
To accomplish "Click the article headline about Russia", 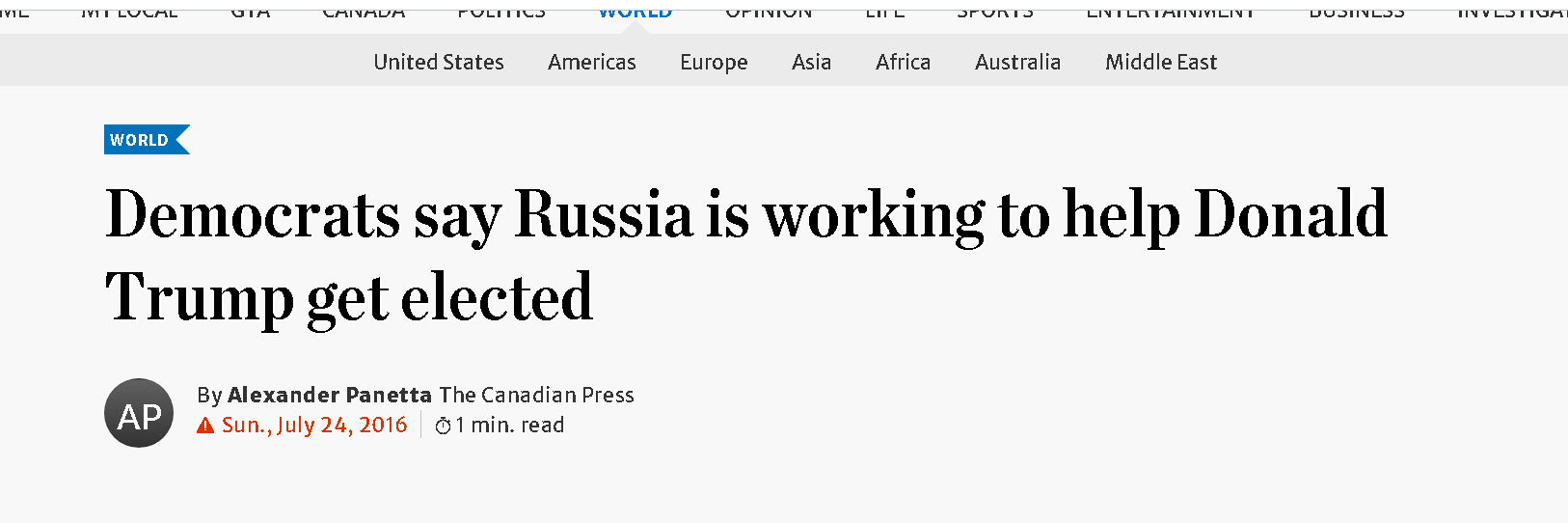I will coord(744,254).
